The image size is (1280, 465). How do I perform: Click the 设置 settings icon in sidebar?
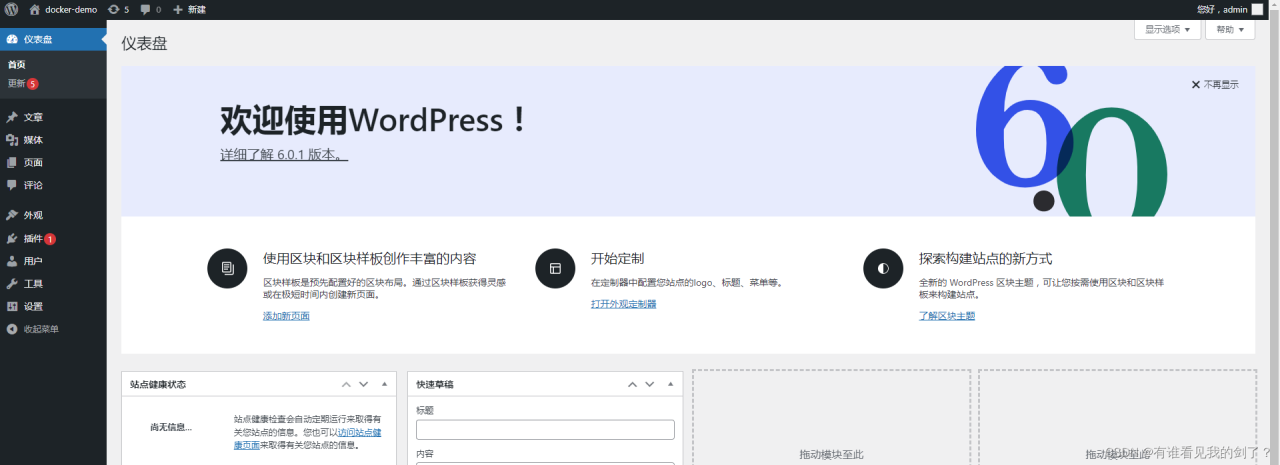[12, 306]
